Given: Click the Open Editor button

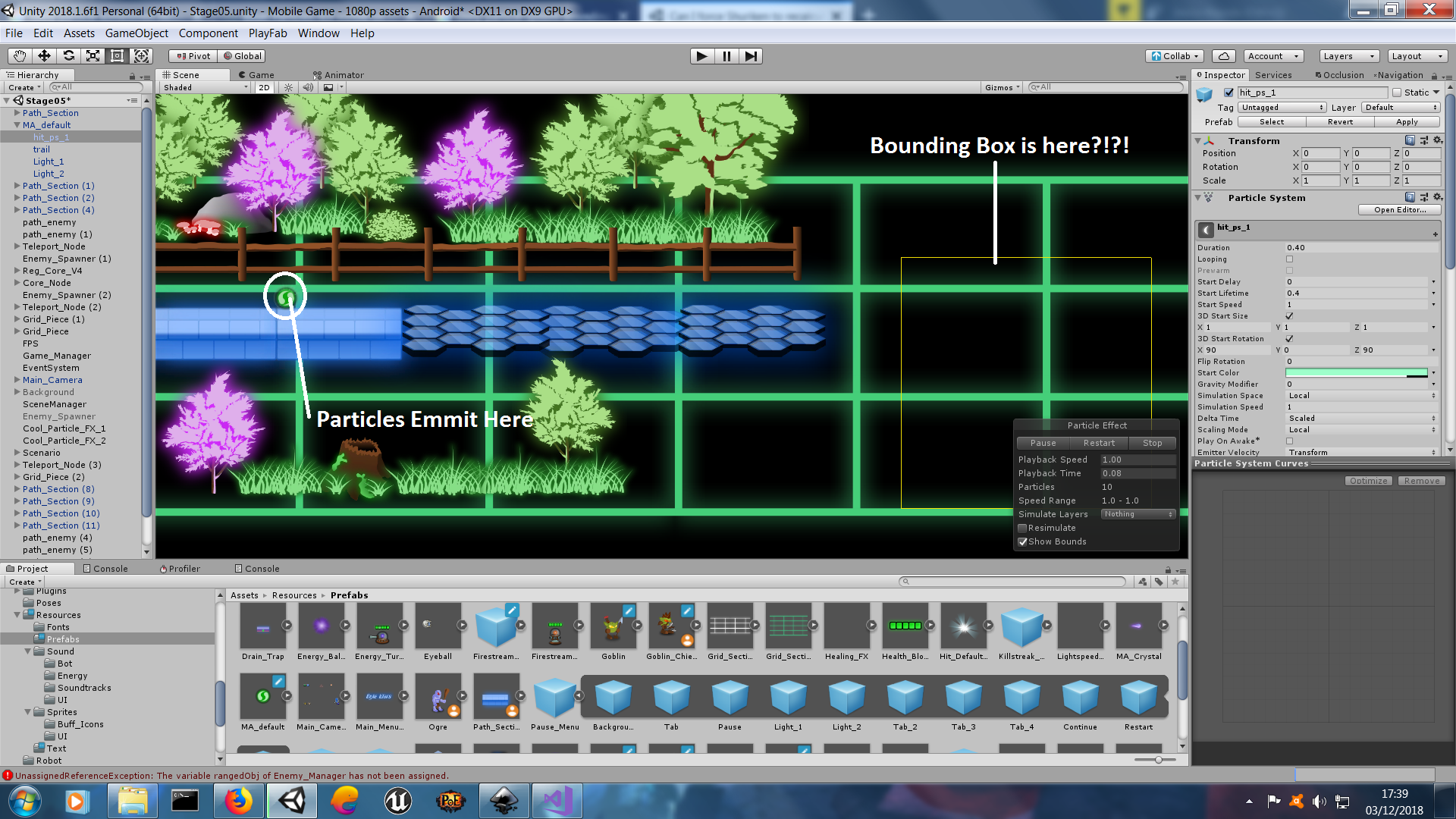Looking at the screenshot, I should [1399, 210].
